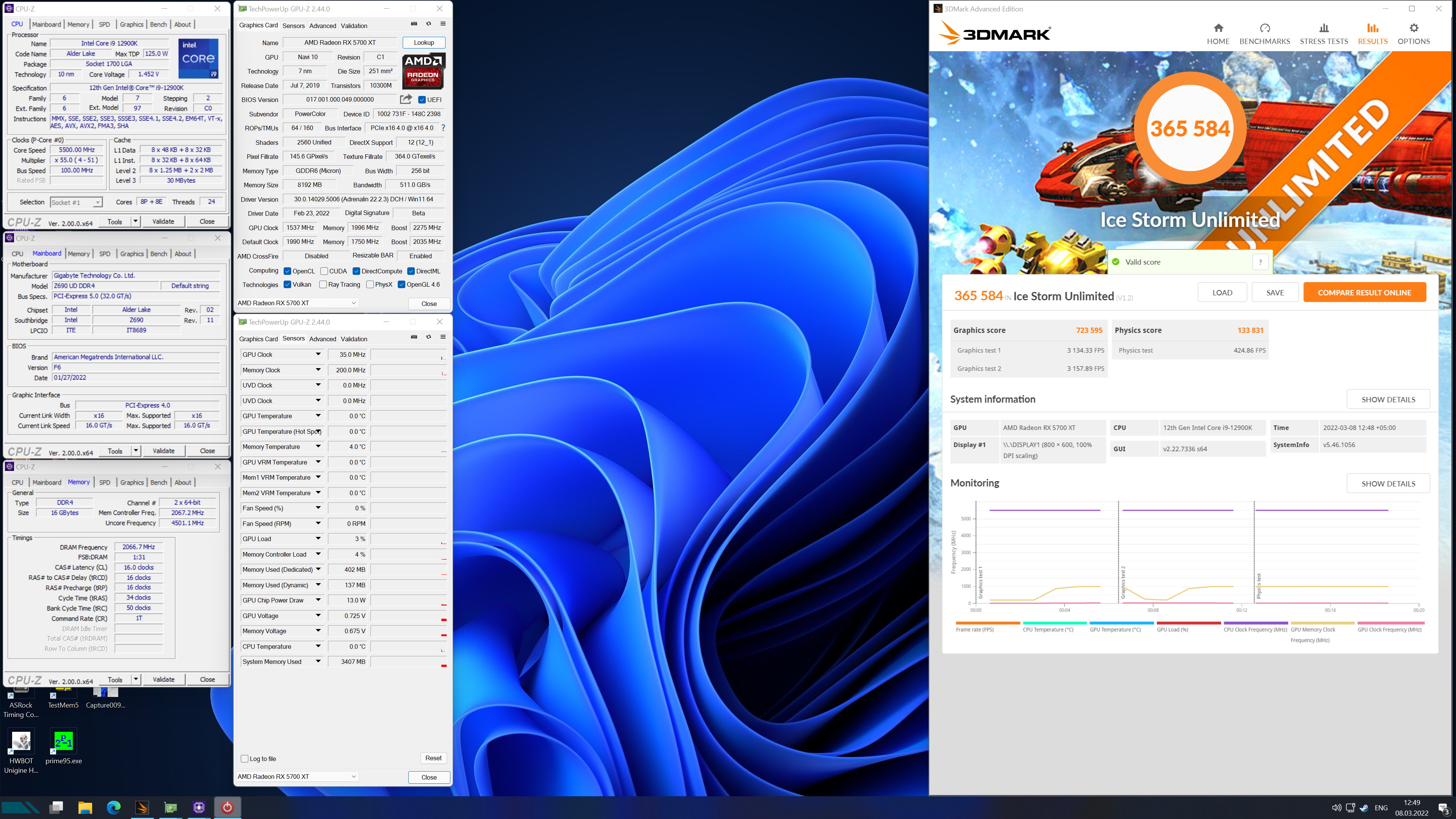The height and width of the screenshot is (819, 1456).
Task: Click the refresh icon in top GPU-Z window
Action: 428,24
